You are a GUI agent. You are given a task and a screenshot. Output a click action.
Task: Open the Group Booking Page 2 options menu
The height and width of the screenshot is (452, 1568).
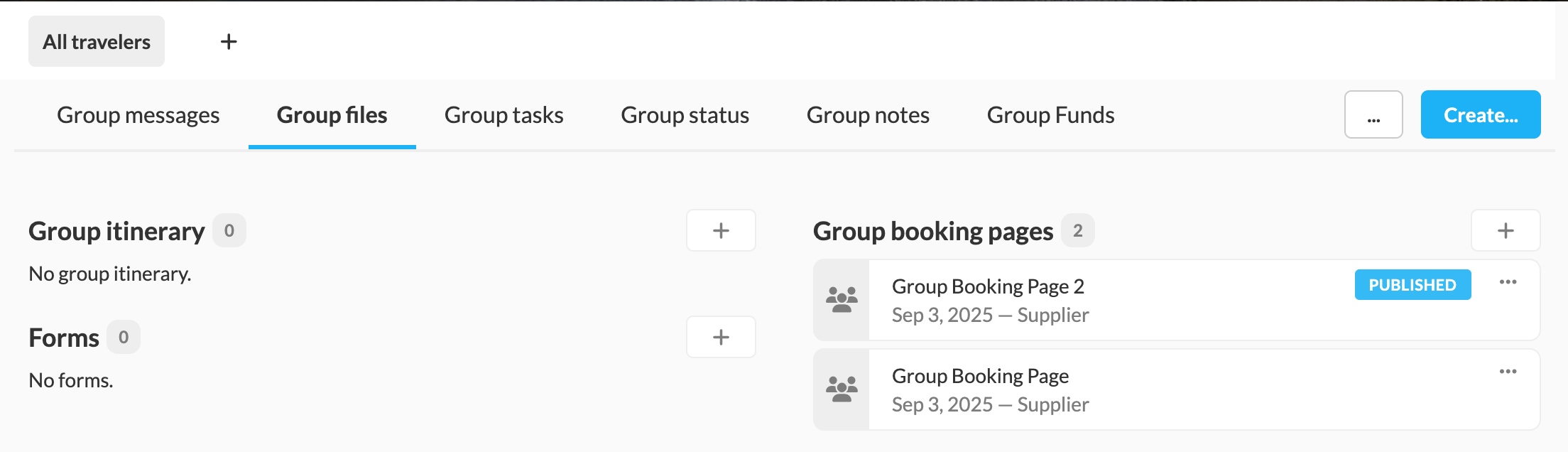click(1508, 282)
